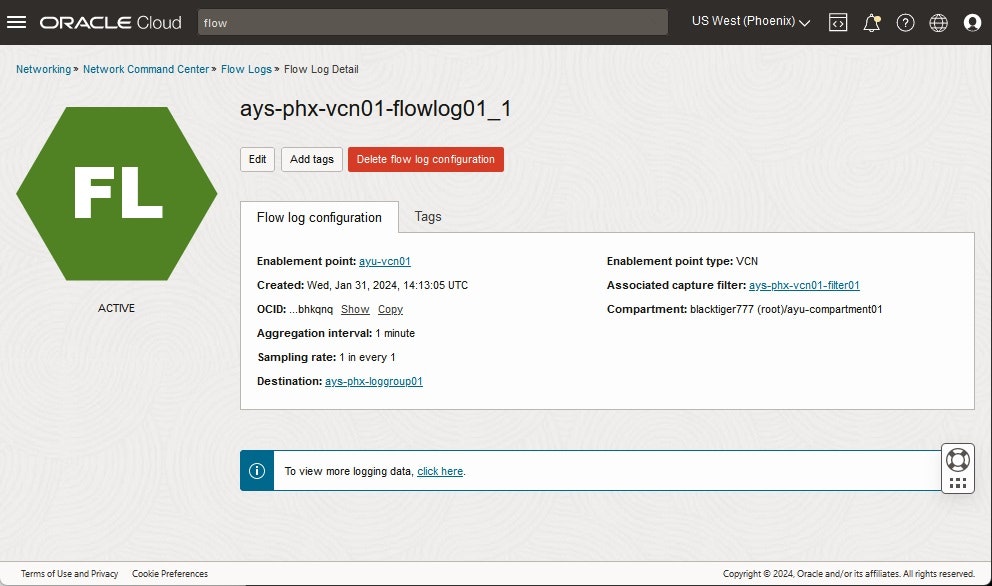Click the 'VCN' enablement point type value
The height and width of the screenshot is (586, 992).
tap(747, 261)
